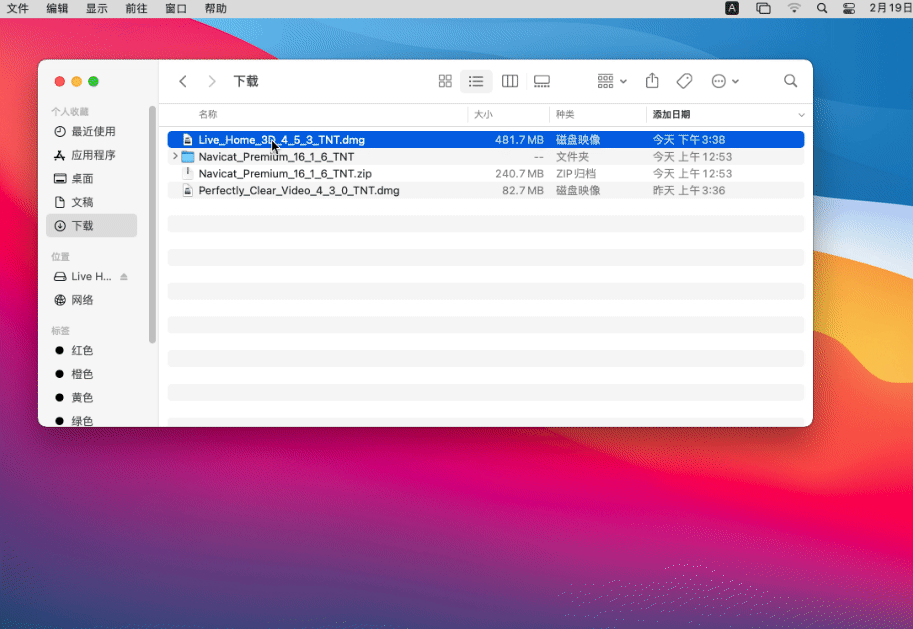Click the Finder search magnifier icon
The width and height of the screenshot is (913, 629).
(790, 81)
